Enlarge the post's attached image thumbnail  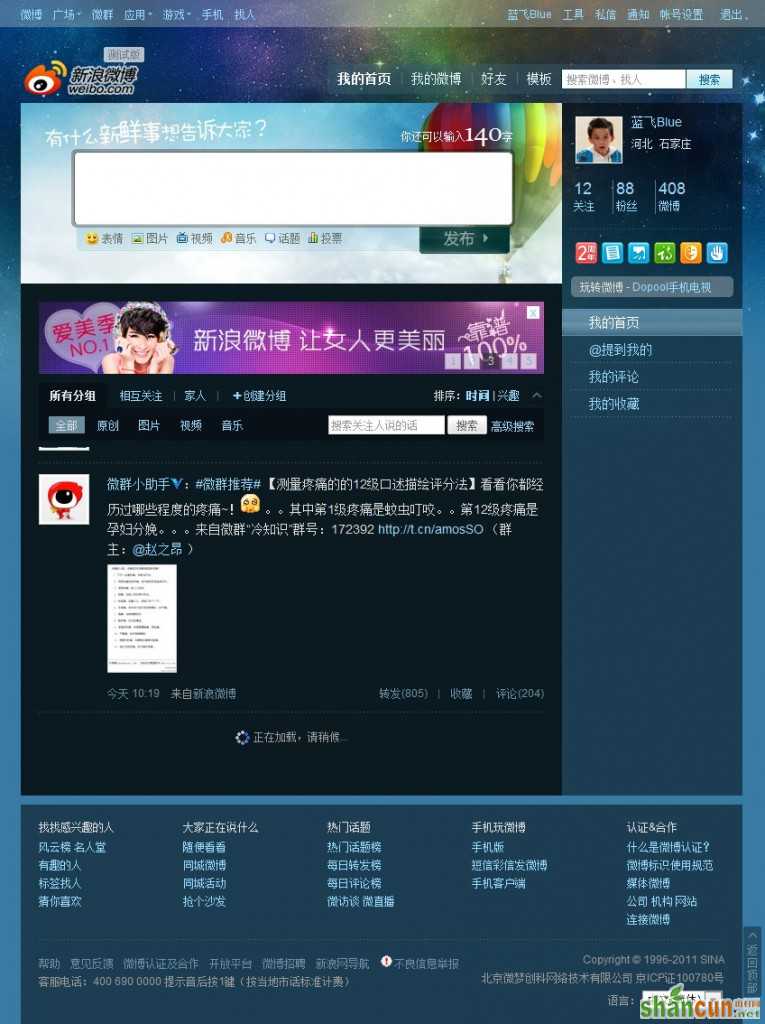pos(142,618)
